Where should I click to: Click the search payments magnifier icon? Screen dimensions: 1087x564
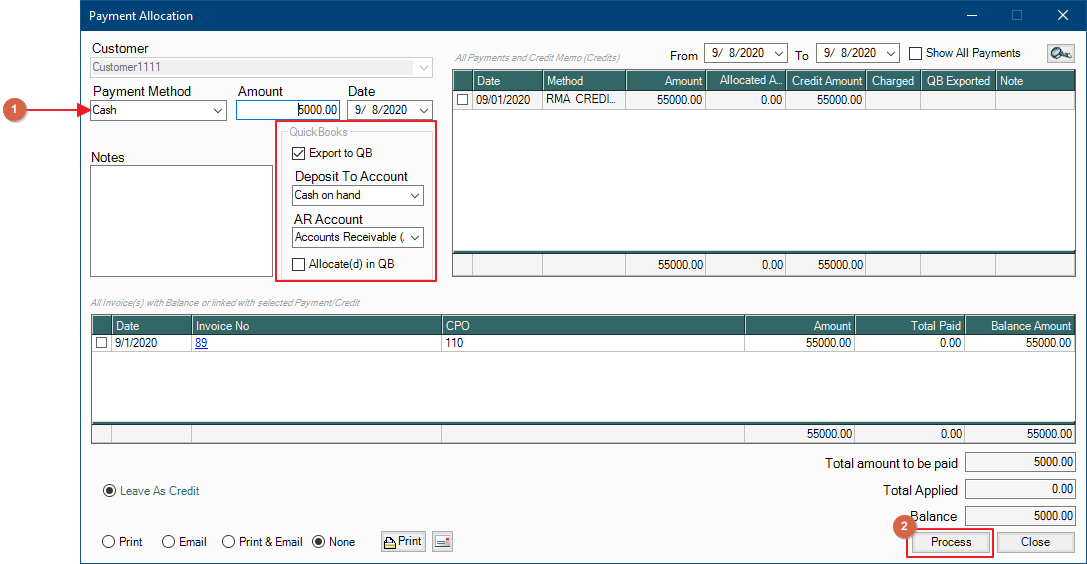[1060, 53]
